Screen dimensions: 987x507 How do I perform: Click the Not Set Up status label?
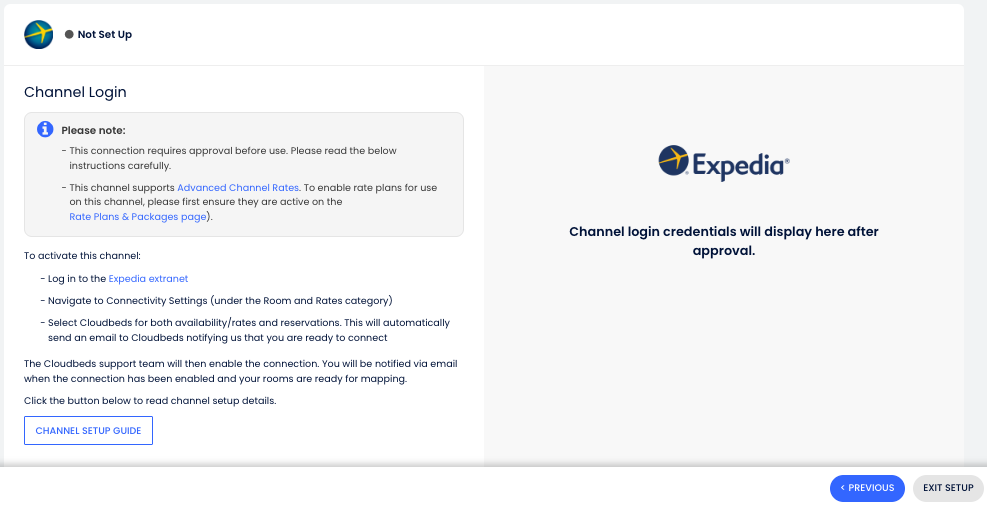105,35
